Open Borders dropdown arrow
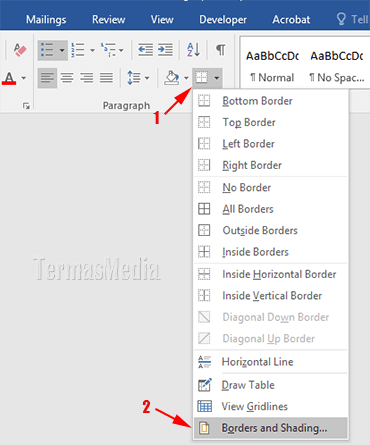Viewport: 370px width, 445px height. (217, 78)
